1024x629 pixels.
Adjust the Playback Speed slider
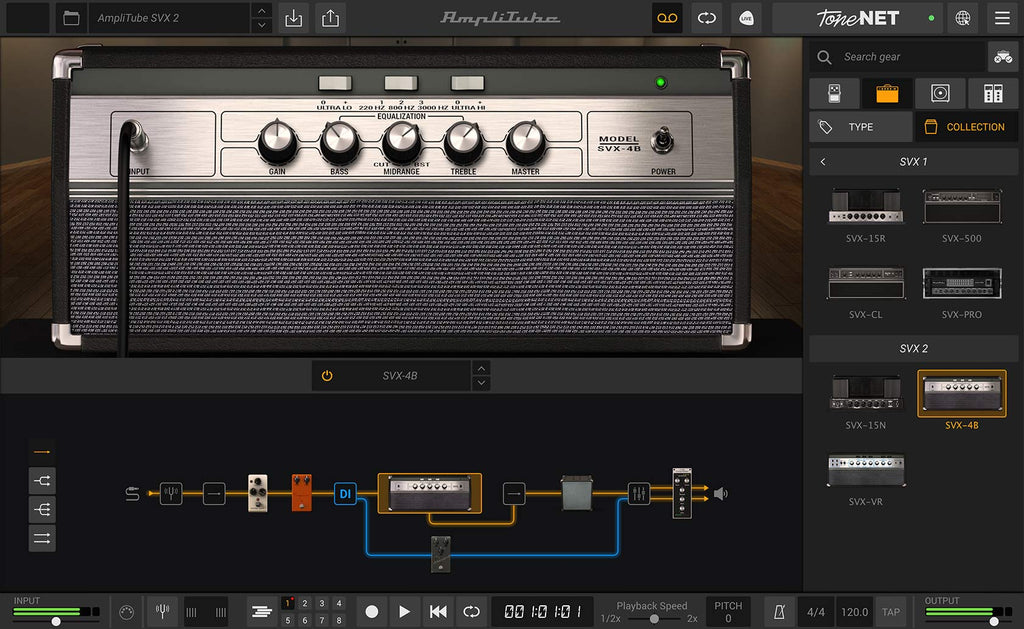[654, 619]
